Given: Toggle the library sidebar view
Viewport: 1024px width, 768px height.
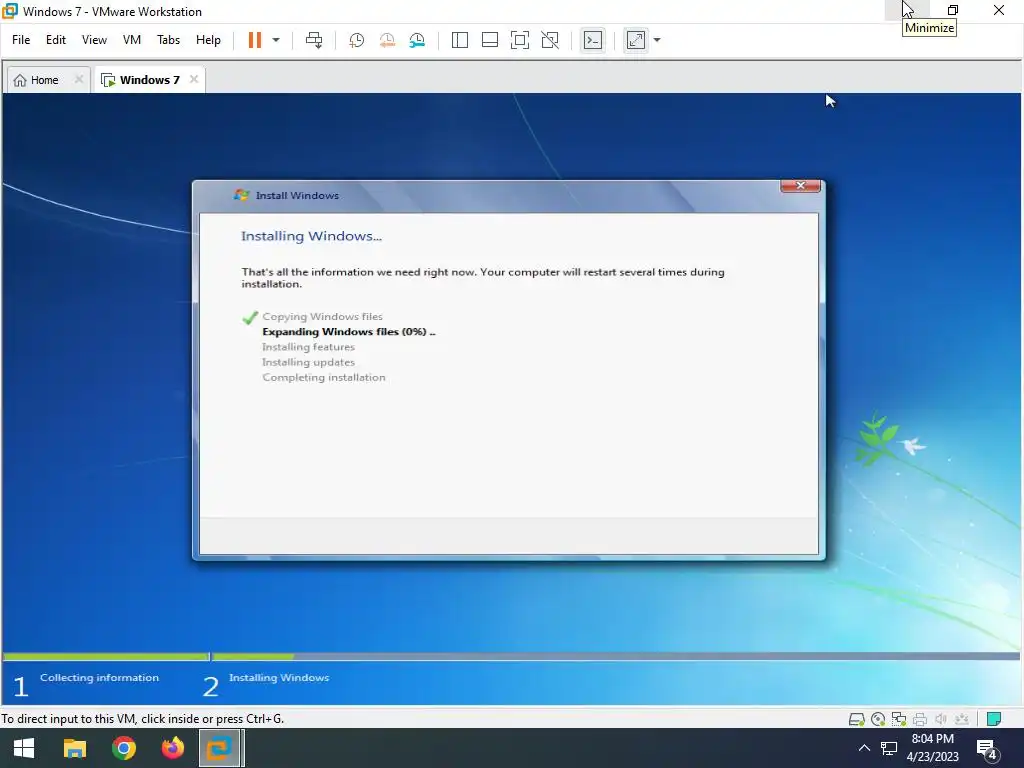Looking at the screenshot, I should [x=460, y=40].
